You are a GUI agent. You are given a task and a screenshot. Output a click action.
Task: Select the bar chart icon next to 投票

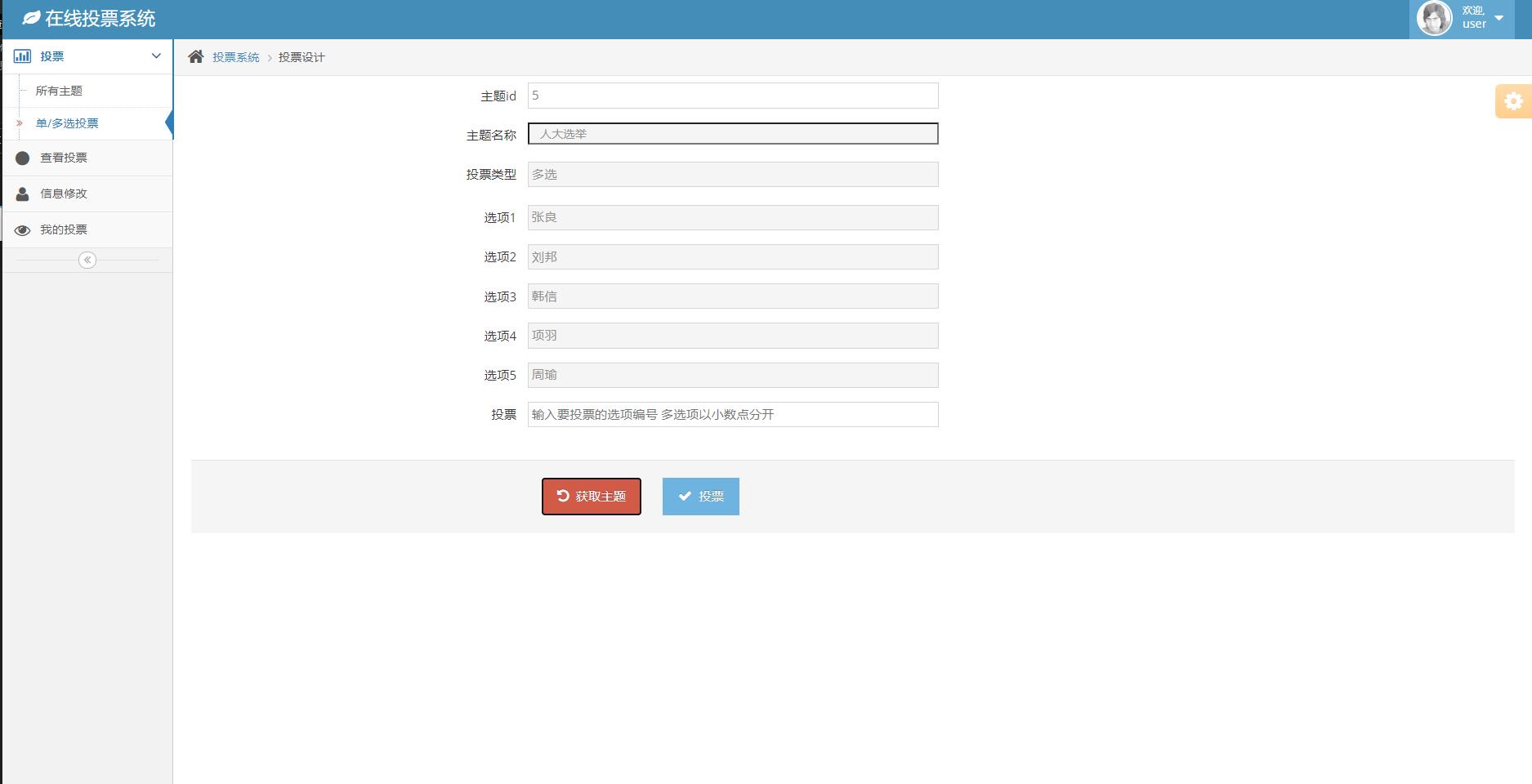22,56
